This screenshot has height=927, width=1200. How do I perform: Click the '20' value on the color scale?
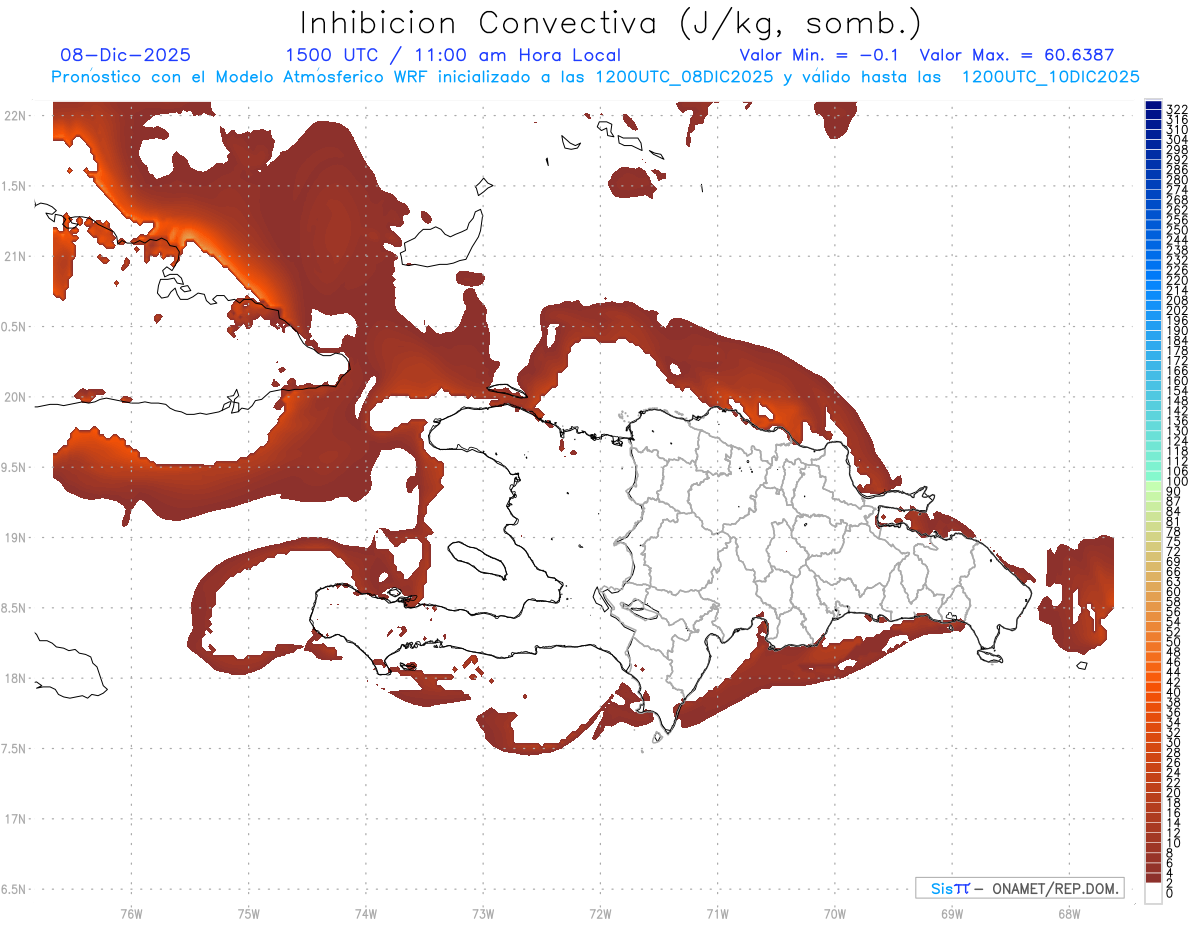[x=1174, y=793]
